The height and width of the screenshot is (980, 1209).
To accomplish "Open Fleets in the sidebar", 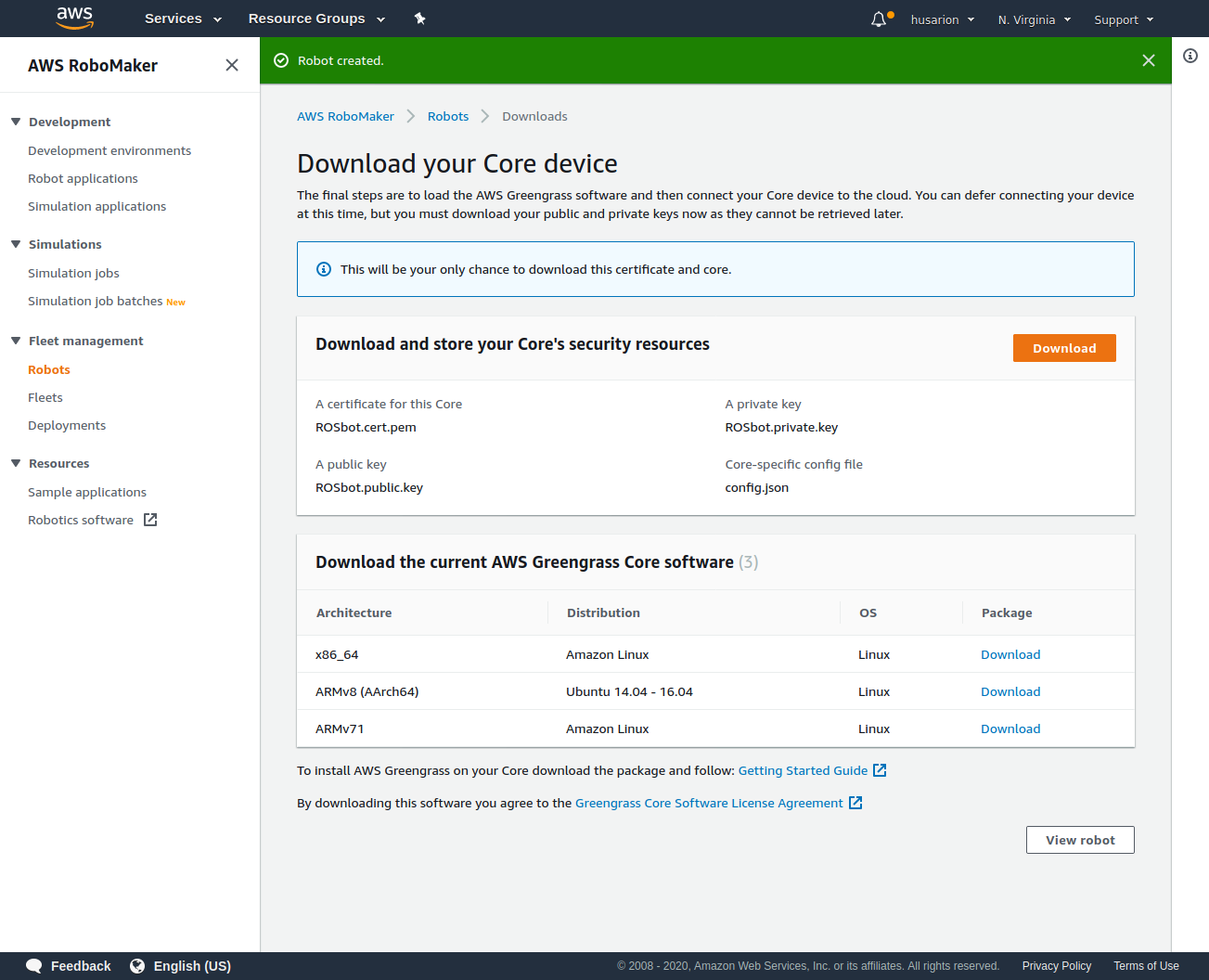I will tap(45, 397).
